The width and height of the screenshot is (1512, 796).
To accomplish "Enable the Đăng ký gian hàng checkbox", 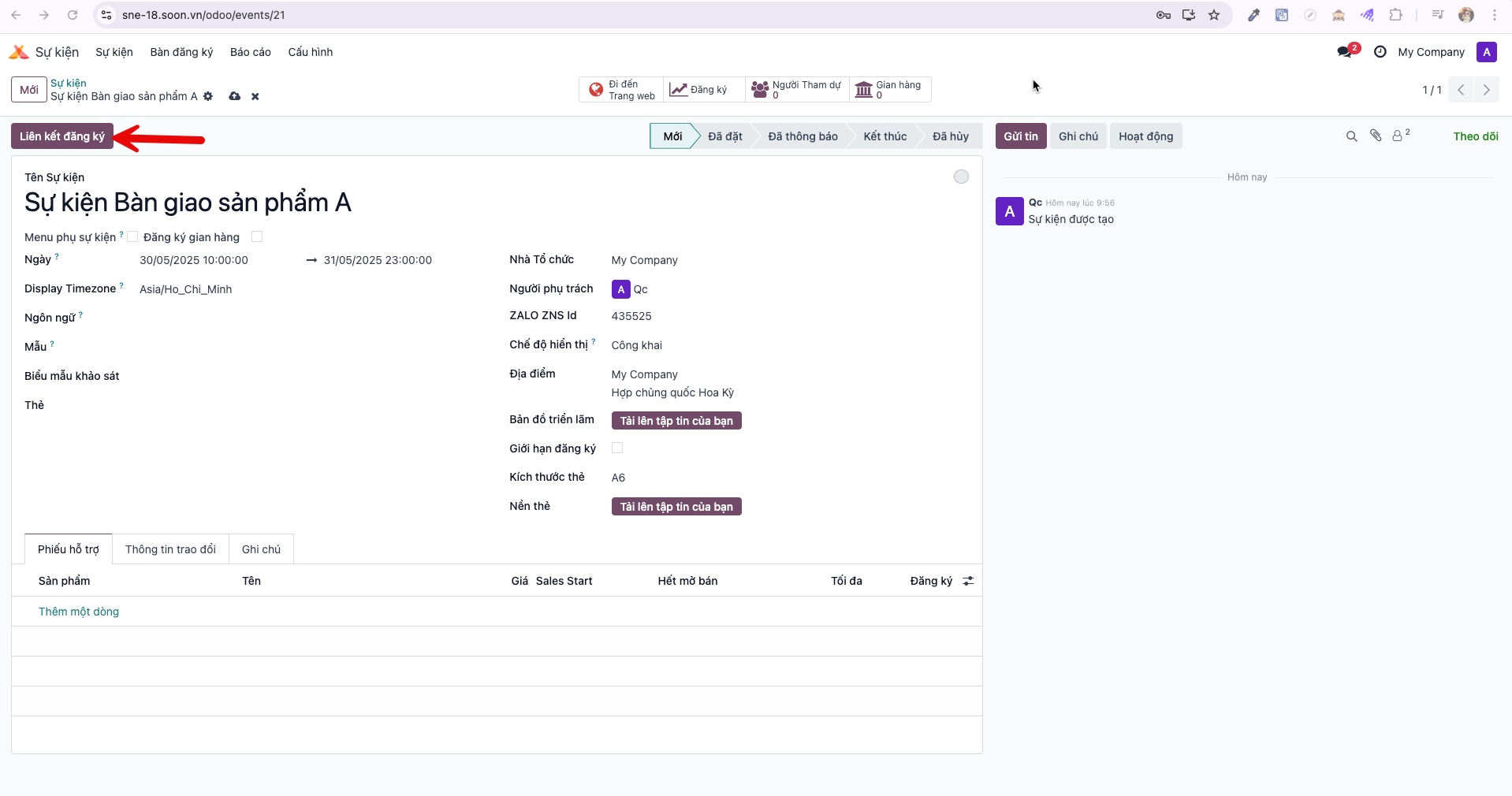I will (x=257, y=236).
